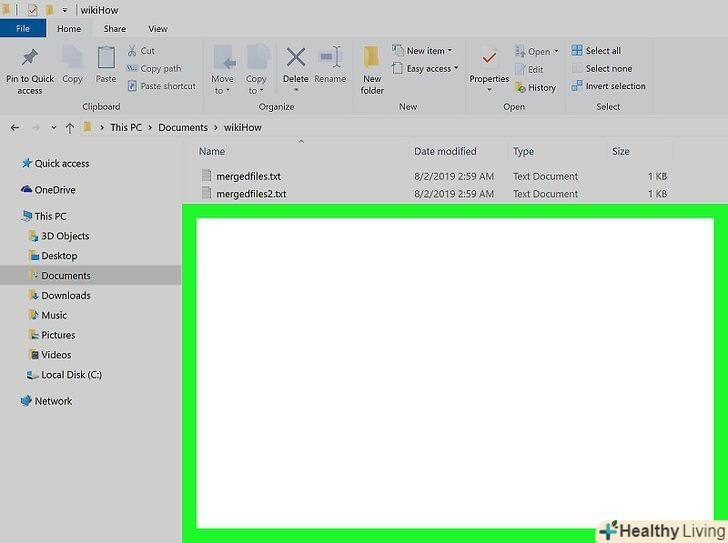
Task: Expand the Properties dropdown arrow
Action: (489, 90)
